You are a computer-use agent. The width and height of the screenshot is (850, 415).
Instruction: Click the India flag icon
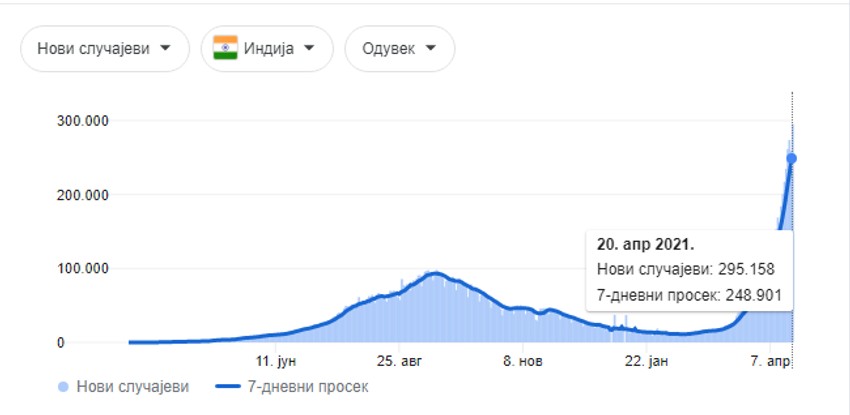click(x=225, y=48)
